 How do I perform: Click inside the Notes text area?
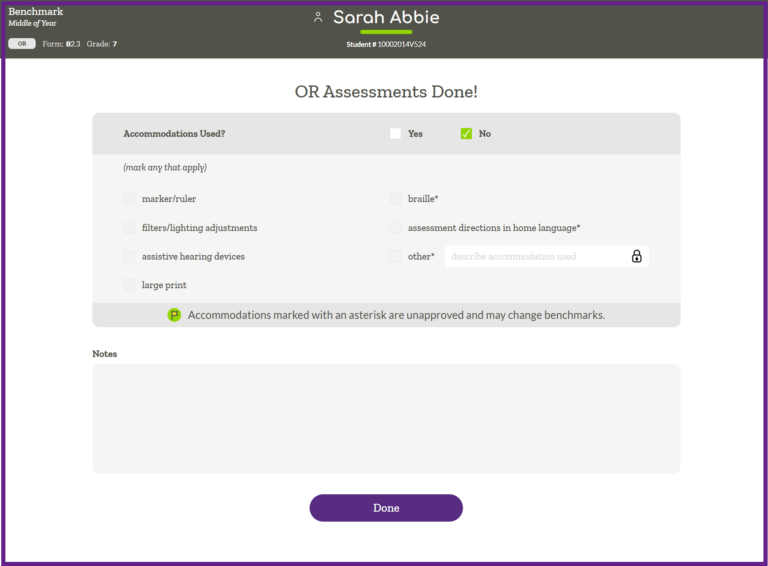(x=386, y=418)
